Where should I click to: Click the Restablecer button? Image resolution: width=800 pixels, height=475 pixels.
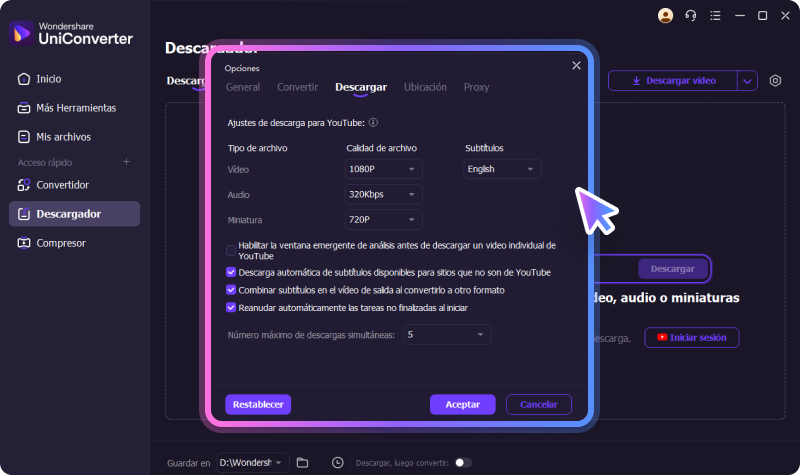coord(258,404)
